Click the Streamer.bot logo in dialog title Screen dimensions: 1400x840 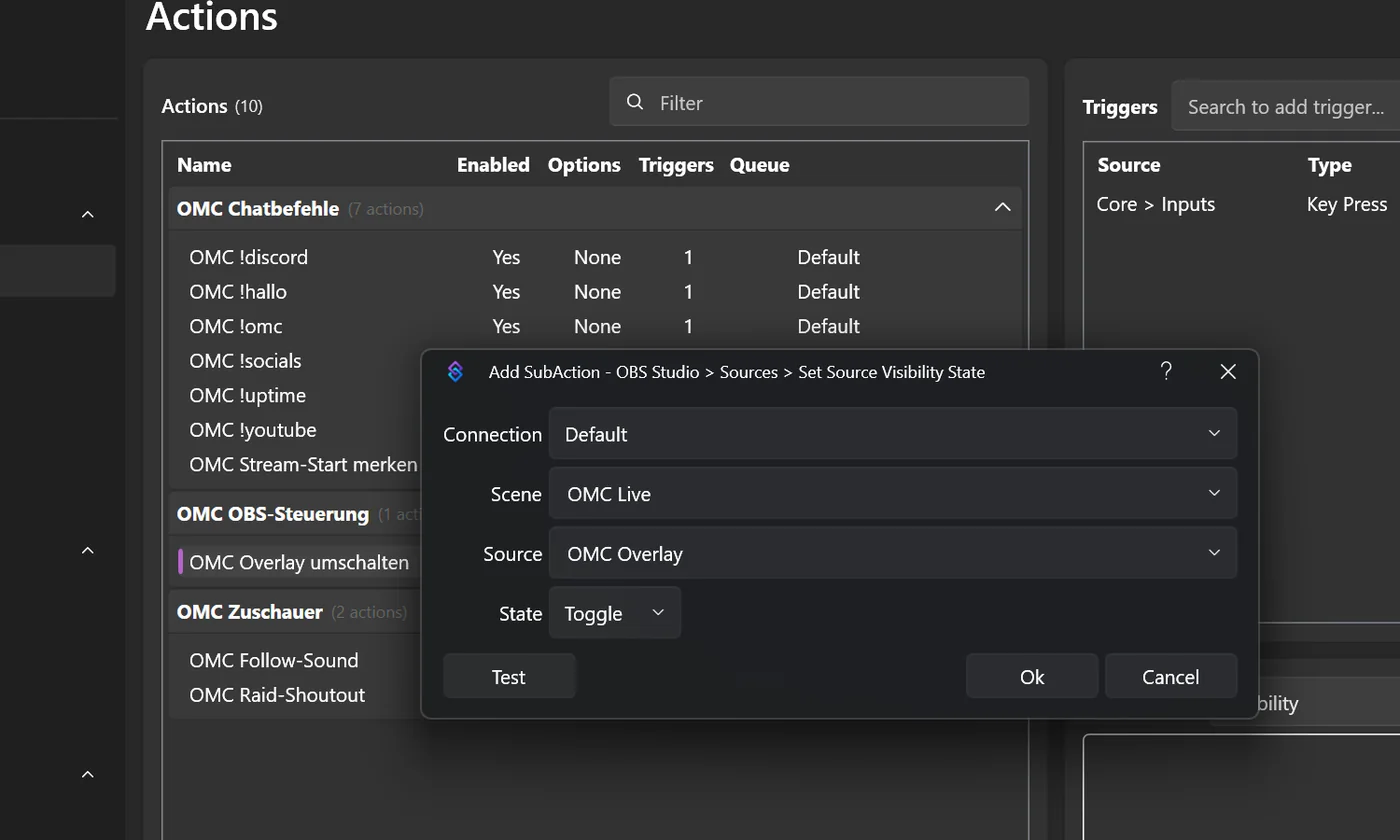click(455, 372)
